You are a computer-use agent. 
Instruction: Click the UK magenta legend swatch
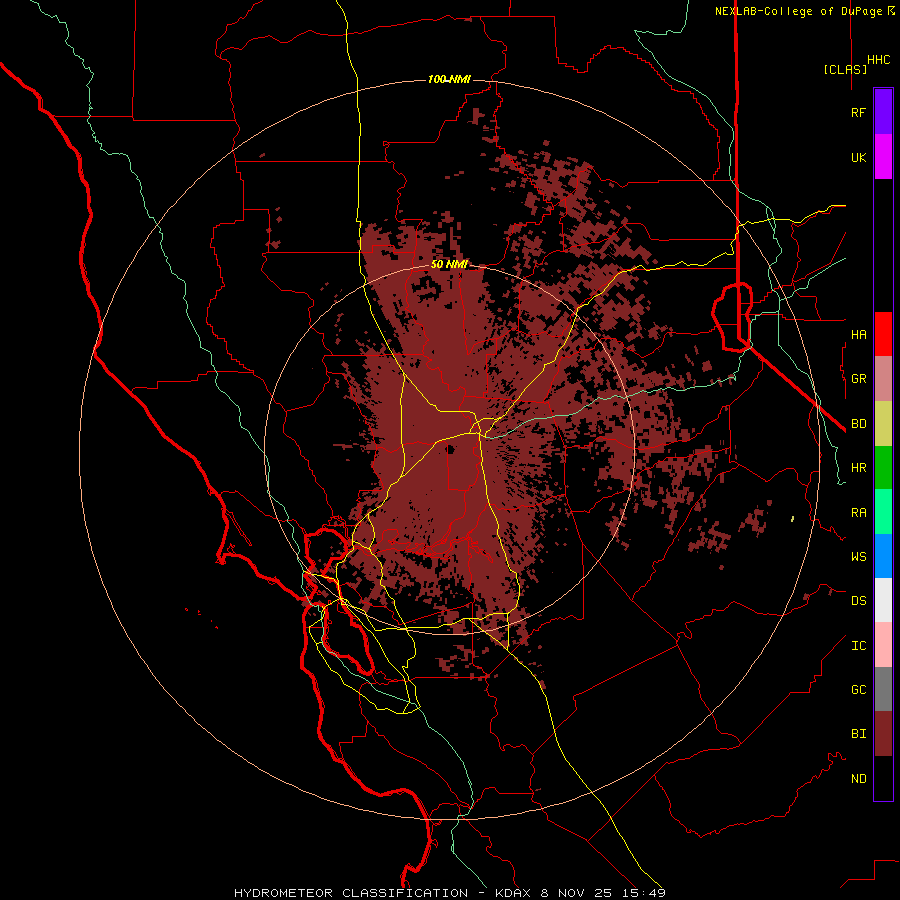(x=883, y=157)
